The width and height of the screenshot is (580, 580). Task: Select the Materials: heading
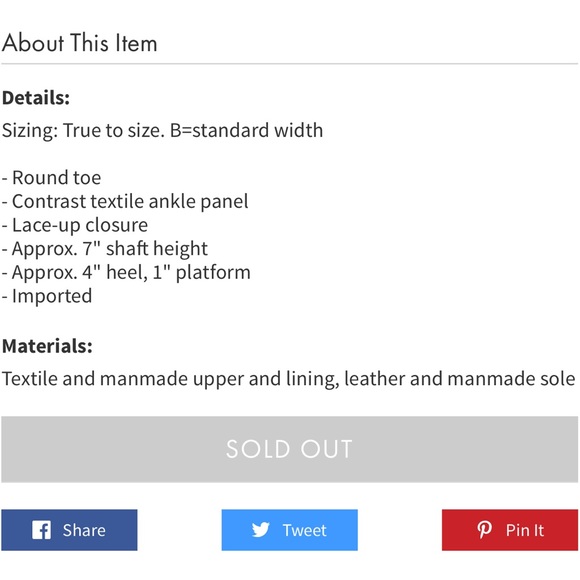pos(47,346)
